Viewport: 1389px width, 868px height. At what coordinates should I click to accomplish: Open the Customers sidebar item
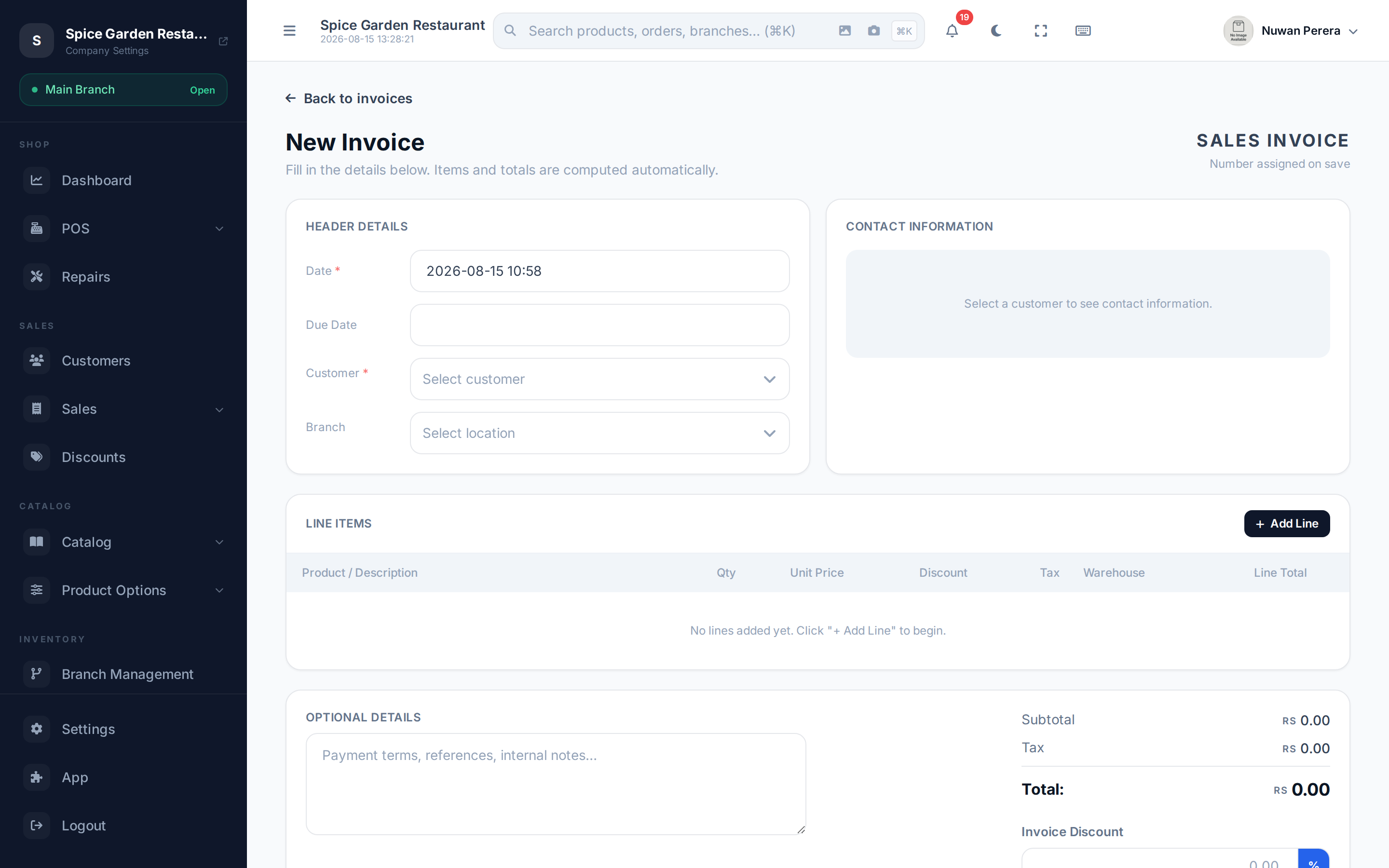(x=123, y=361)
